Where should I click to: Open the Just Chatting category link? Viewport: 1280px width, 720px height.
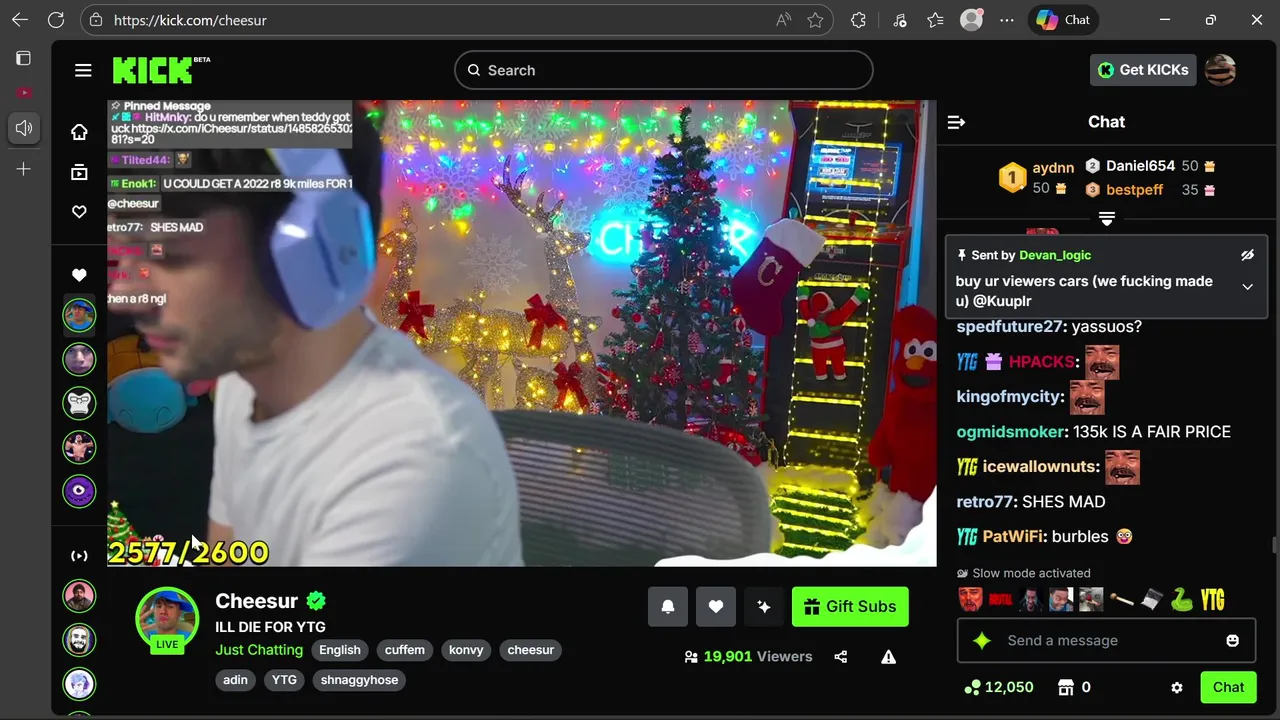[x=259, y=650]
